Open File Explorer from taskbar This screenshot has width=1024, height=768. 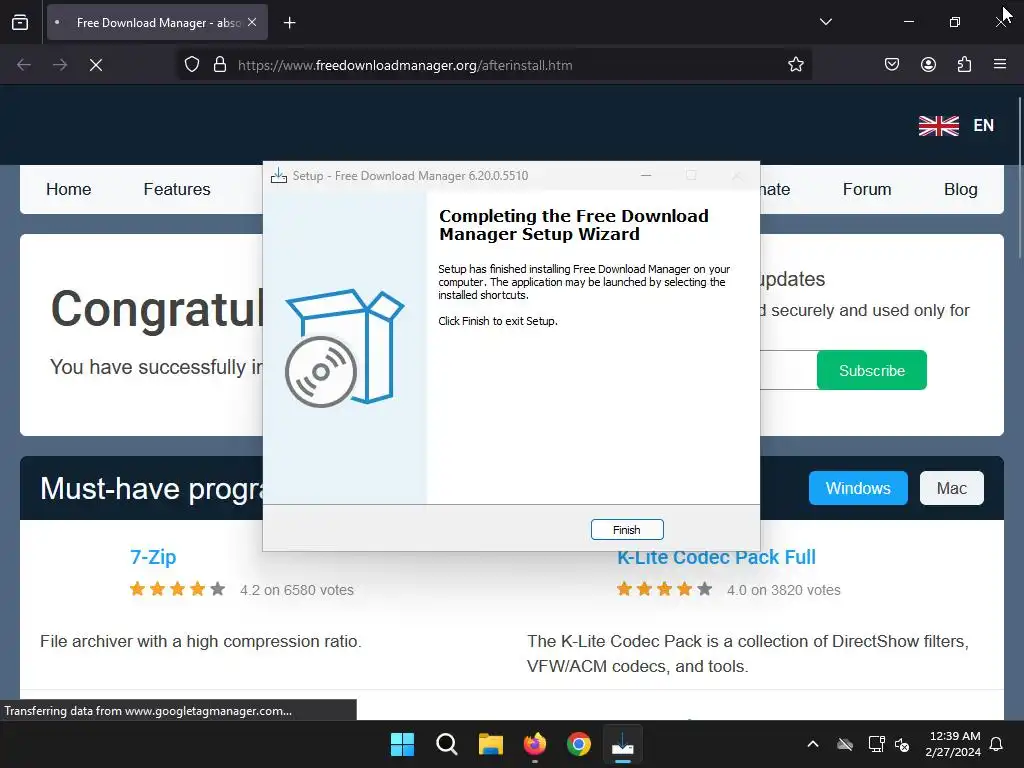point(490,744)
